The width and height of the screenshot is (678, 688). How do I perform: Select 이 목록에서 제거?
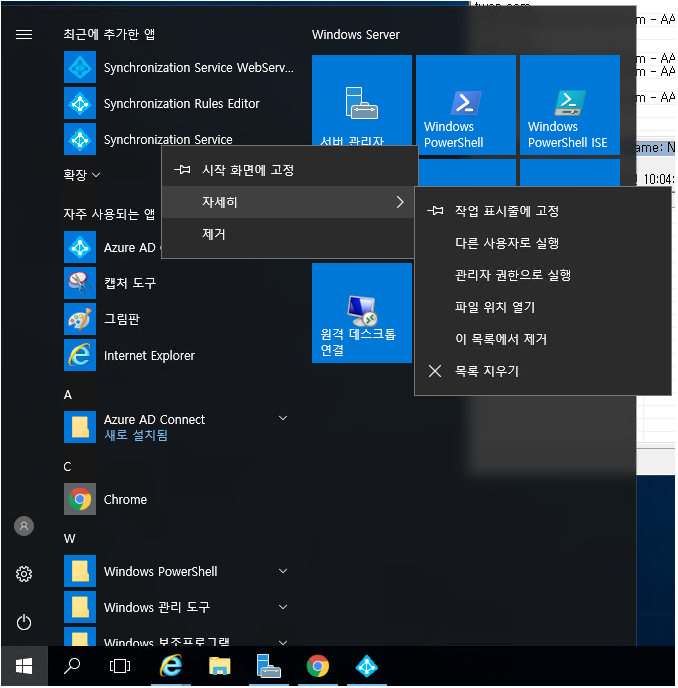pos(543,339)
